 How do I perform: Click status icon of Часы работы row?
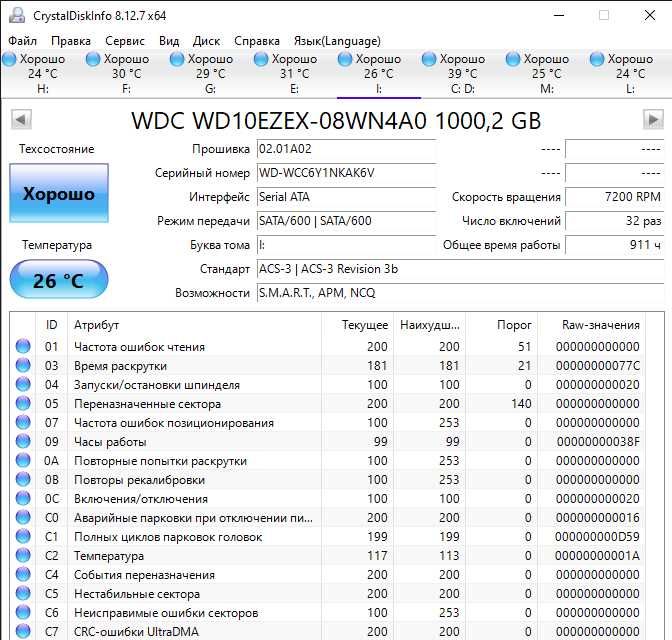point(23,441)
